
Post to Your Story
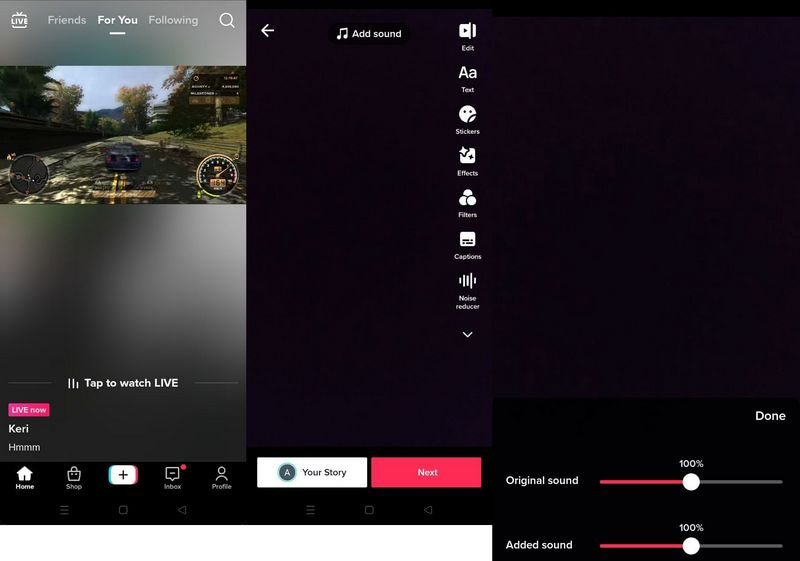312,472
